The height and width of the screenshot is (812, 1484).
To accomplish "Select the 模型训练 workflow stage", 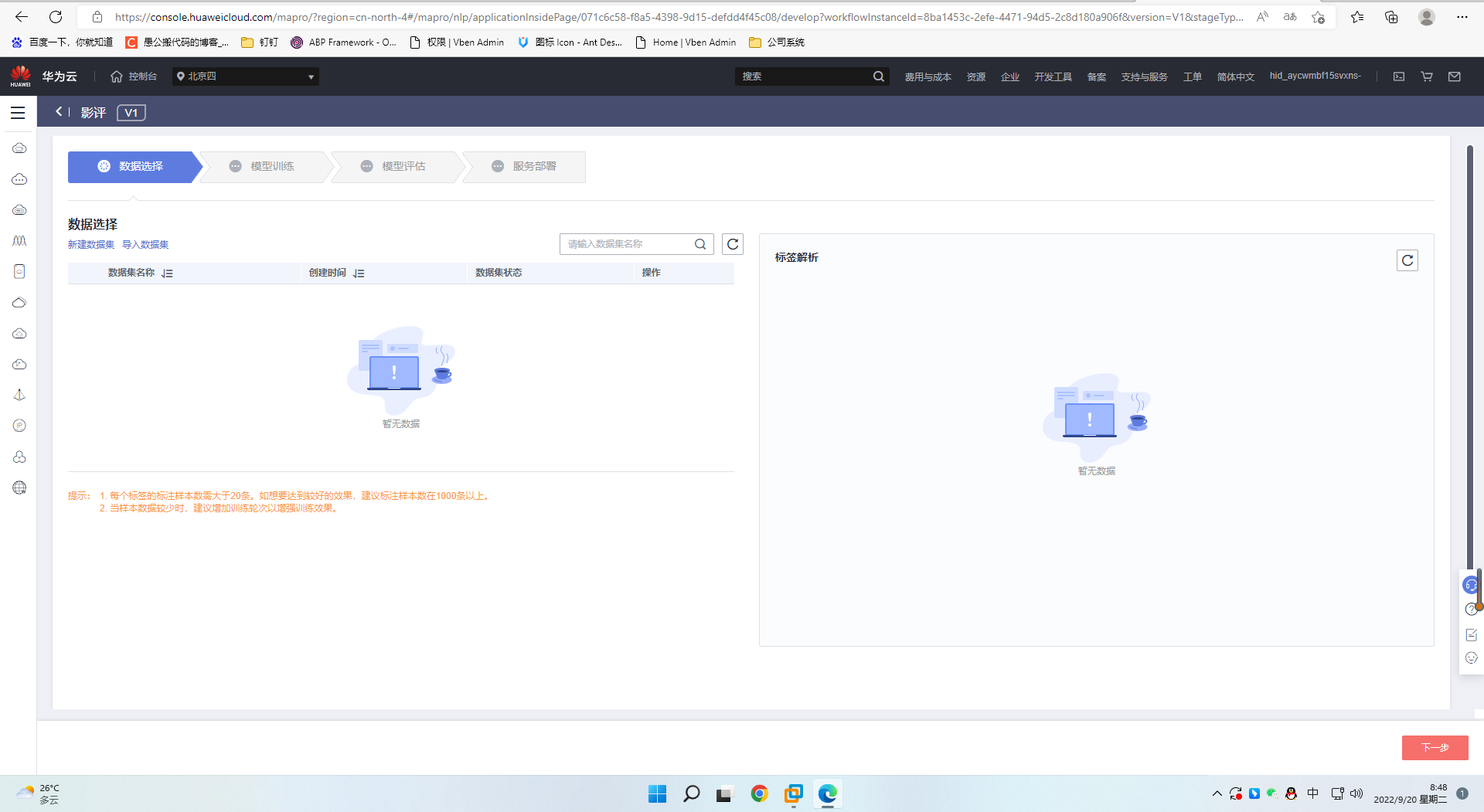I will pos(272,166).
